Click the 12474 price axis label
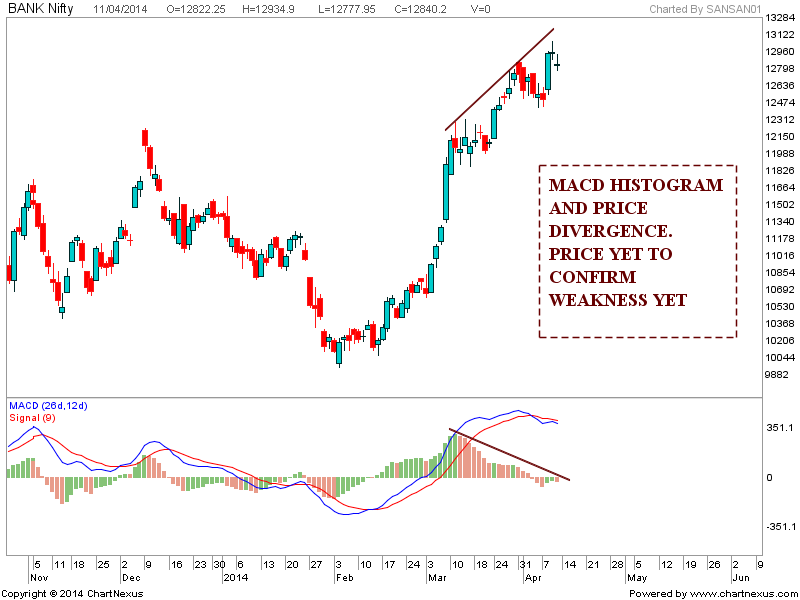 [780, 103]
